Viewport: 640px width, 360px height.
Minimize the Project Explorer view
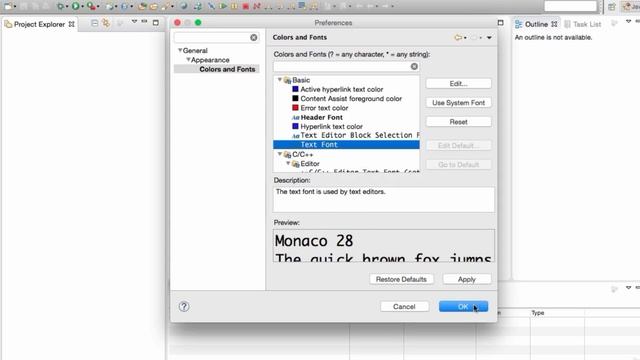144,21
